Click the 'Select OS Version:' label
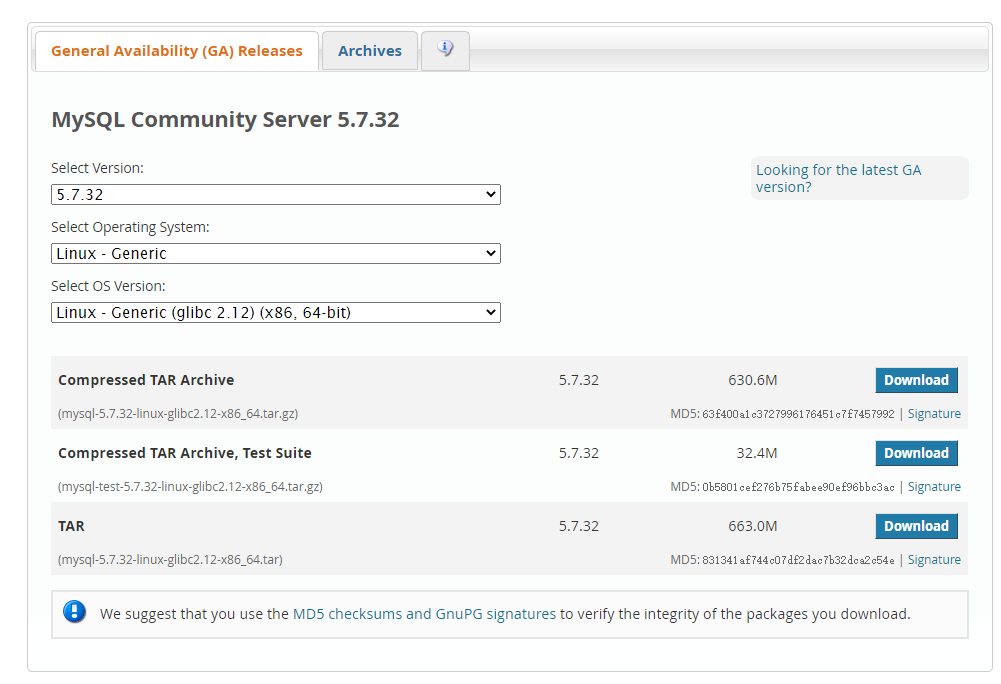1001x684 pixels. pos(108,285)
